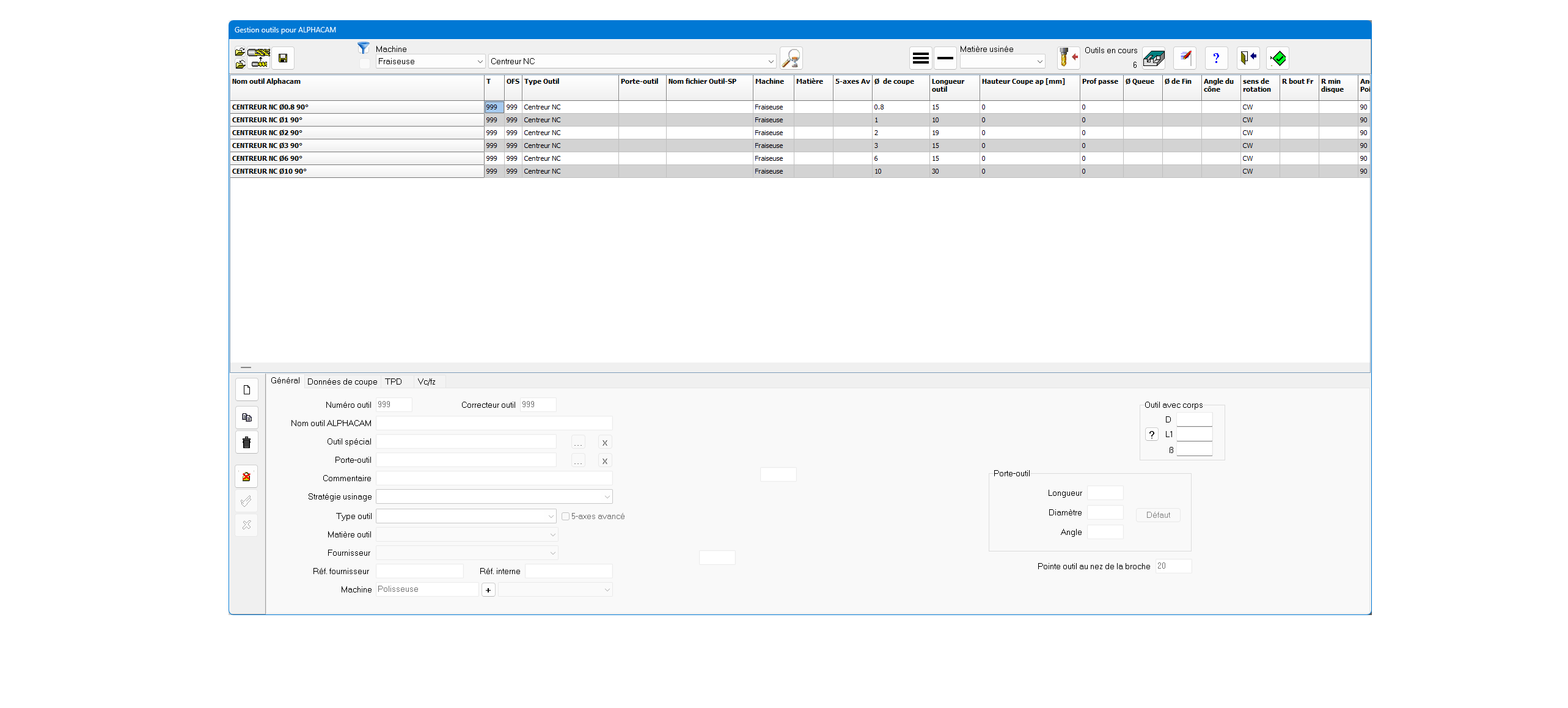This screenshot has width=1568, height=708.
Task: Click the Porte-outil Angle field
Action: [x=1105, y=532]
